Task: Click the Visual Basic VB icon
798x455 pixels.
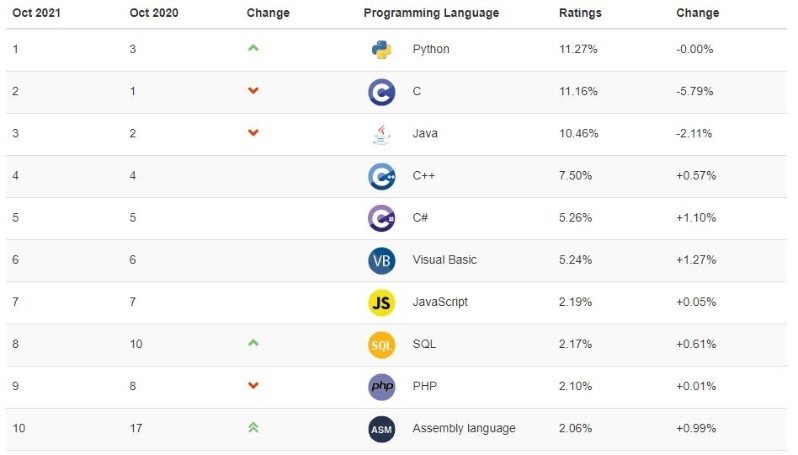Action: (x=381, y=260)
